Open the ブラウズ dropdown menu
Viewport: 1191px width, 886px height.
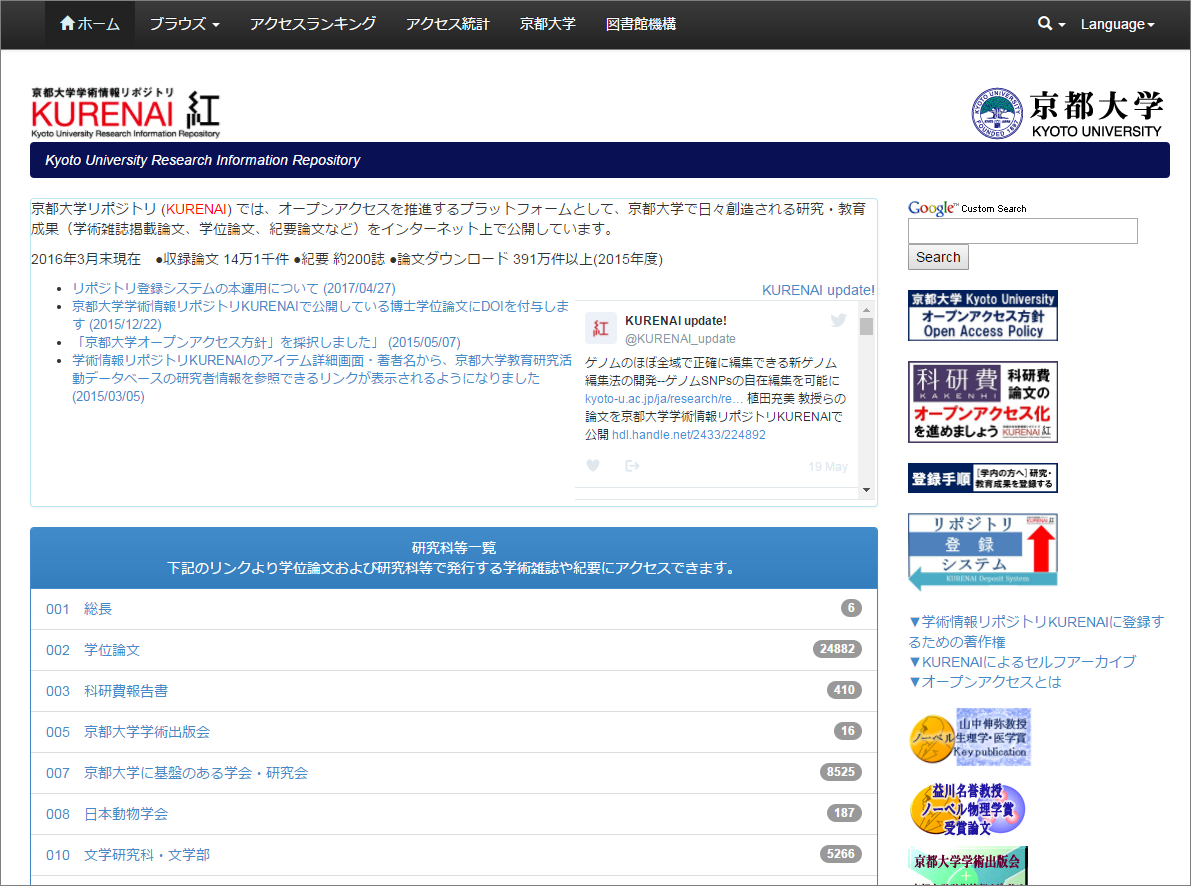point(185,24)
